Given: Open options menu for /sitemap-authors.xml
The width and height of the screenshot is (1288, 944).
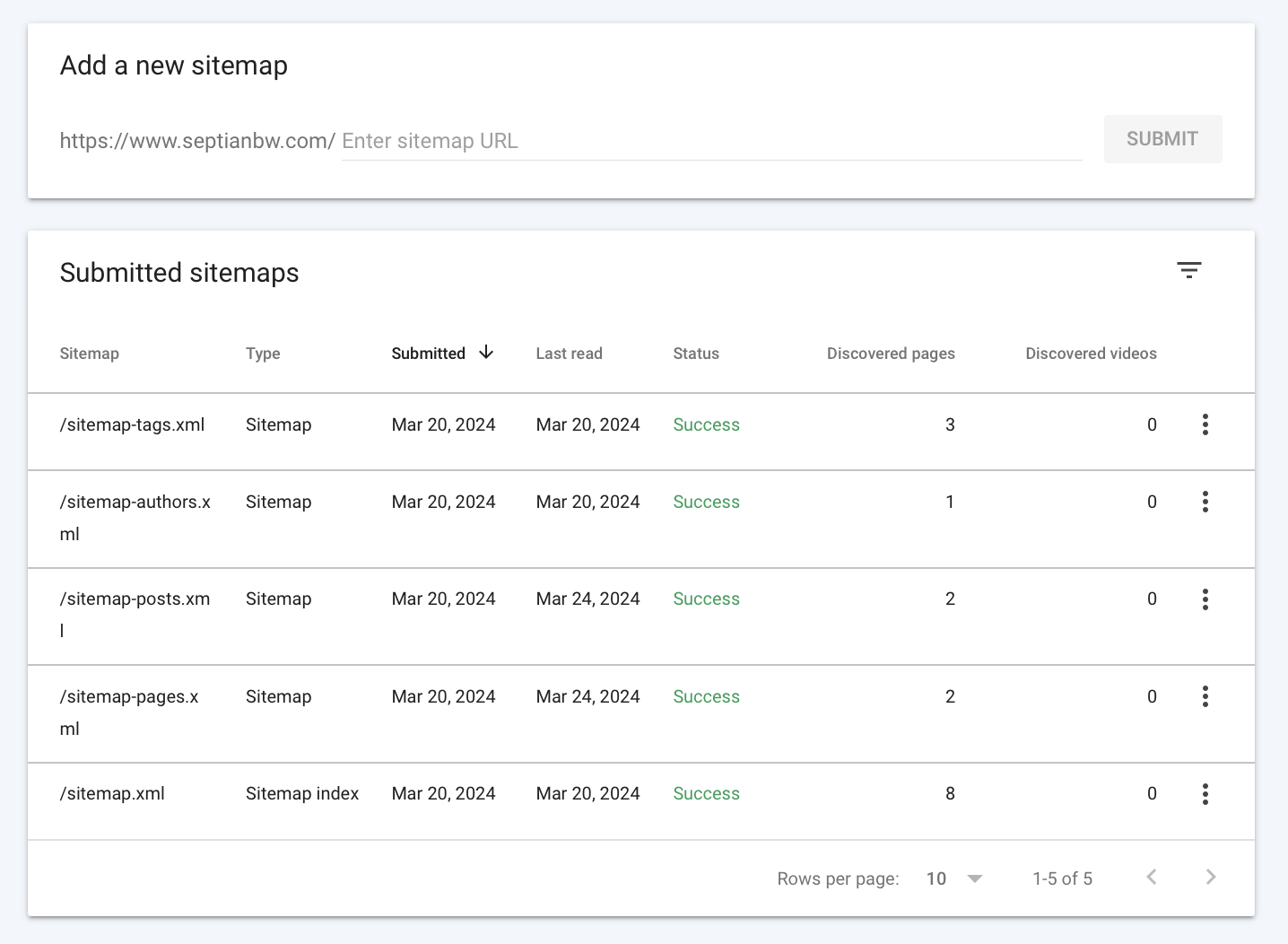Looking at the screenshot, I should (1205, 502).
